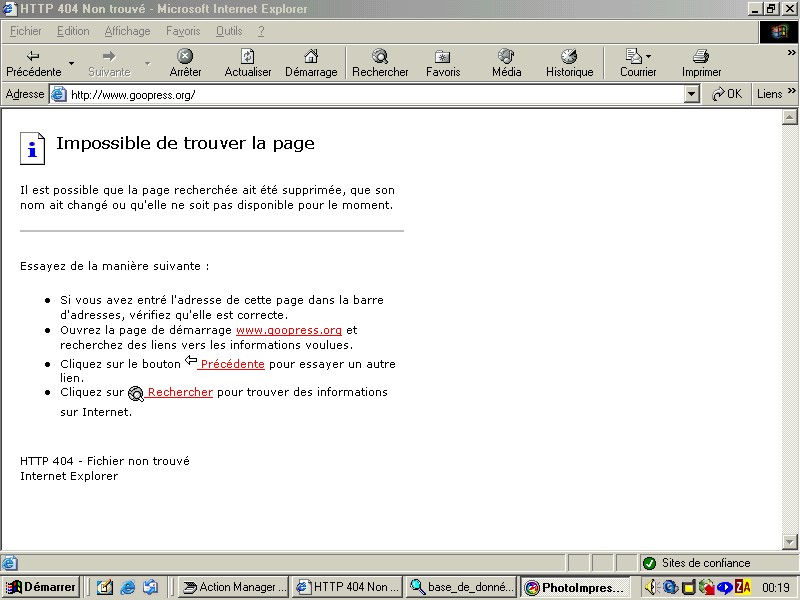This screenshot has height=600, width=800.
Task: Switch to base_de_donné taskbar button
Action: pyautogui.click(x=462, y=587)
